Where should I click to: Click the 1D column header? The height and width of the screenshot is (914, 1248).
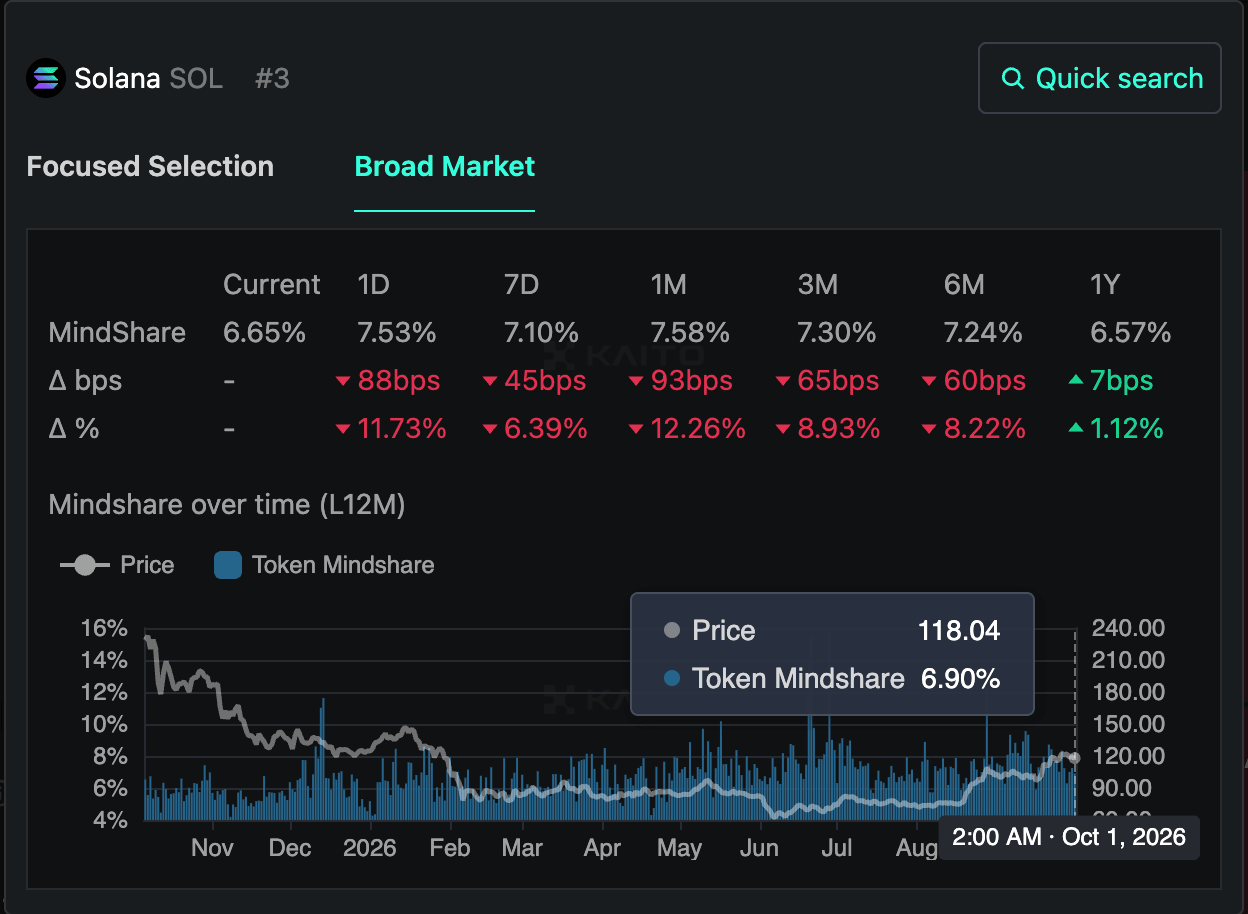(x=373, y=285)
